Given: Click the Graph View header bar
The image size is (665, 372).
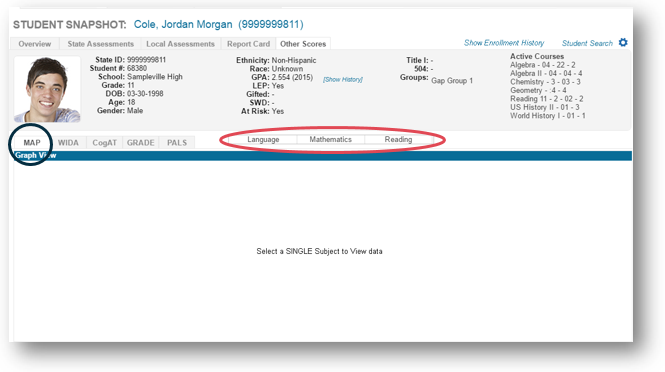Looking at the screenshot, I should tap(323, 155).
